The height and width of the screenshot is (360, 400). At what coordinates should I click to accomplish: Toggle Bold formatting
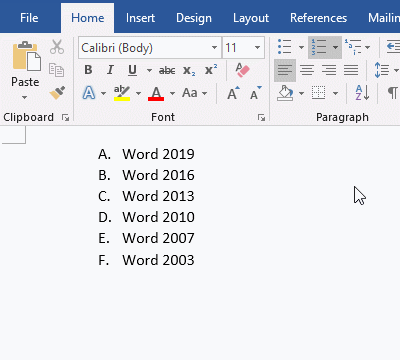tap(88, 70)
